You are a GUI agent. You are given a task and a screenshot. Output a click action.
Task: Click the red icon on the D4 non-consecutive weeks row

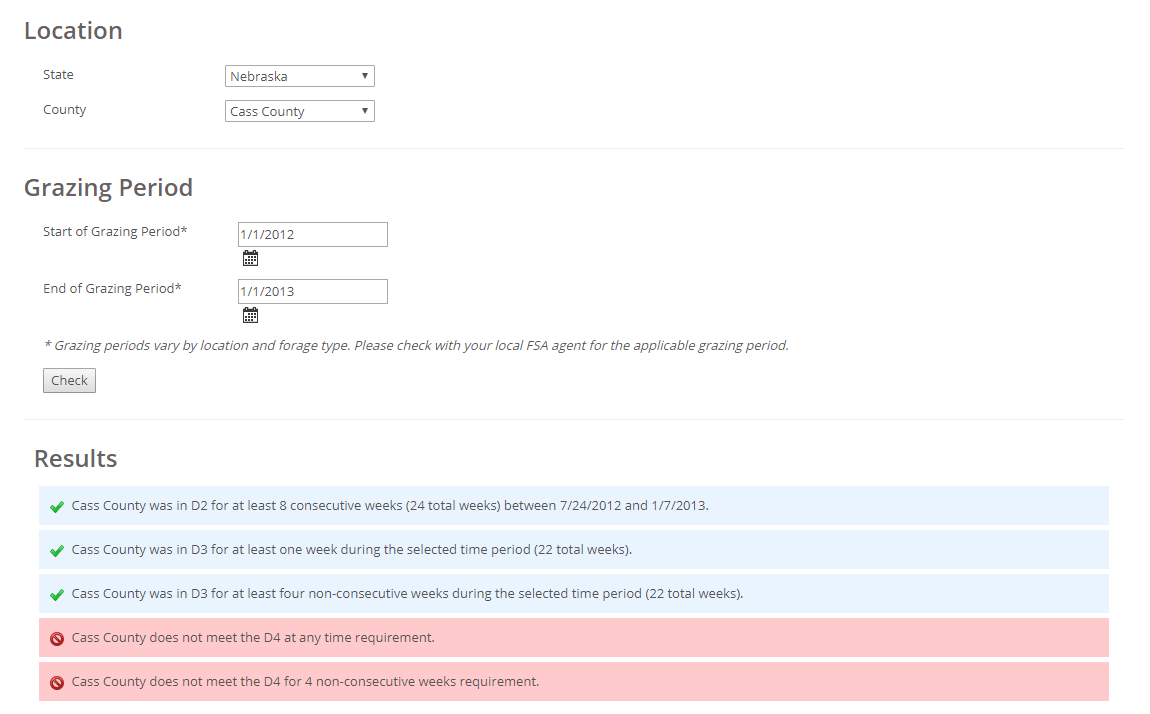click(x=57, y=682)
